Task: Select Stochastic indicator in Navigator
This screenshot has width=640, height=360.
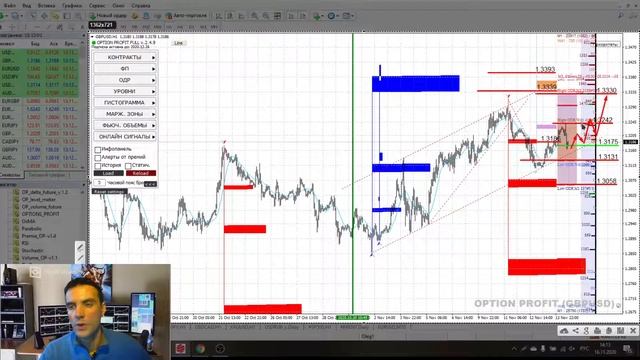Action: [32, 251]
